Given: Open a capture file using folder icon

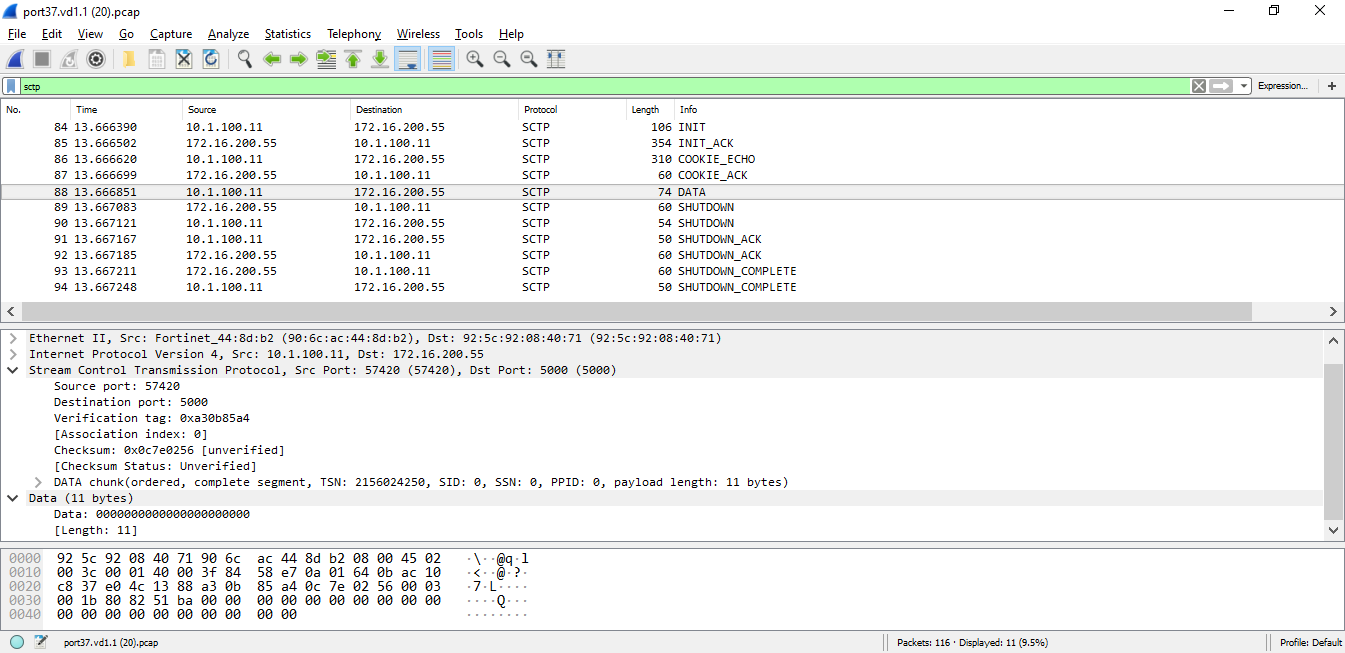Looking at the screenshot, I should 129,60.
